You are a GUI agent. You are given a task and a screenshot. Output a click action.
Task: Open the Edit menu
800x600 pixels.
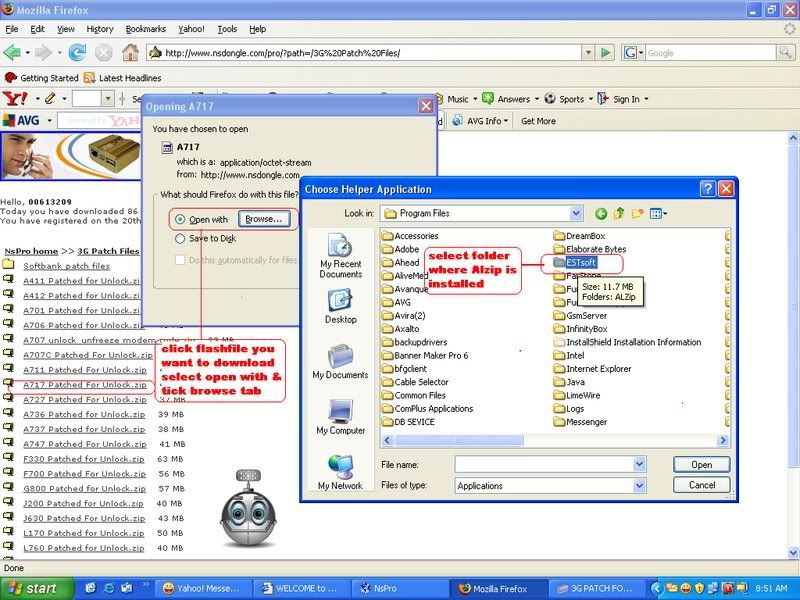pyautogui.click(x=37, y=29)
